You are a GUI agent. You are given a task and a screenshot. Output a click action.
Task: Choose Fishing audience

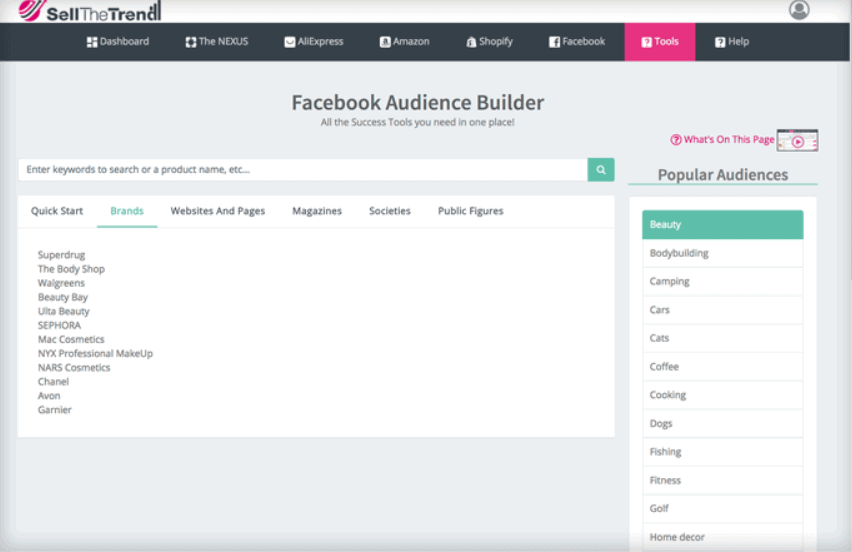pos(723,451)
